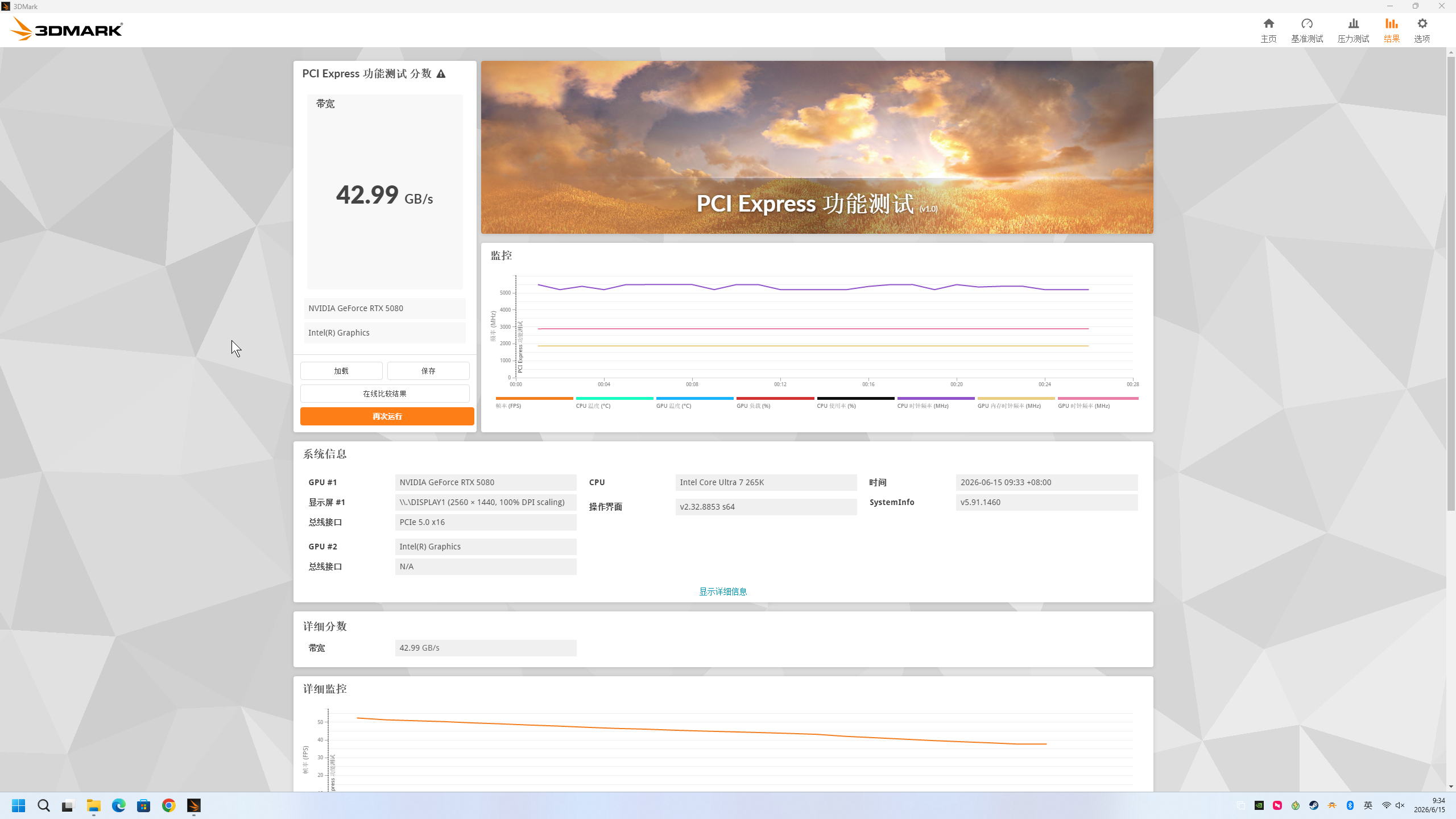Click the pink tray application icon

(x=1277, y=805)
